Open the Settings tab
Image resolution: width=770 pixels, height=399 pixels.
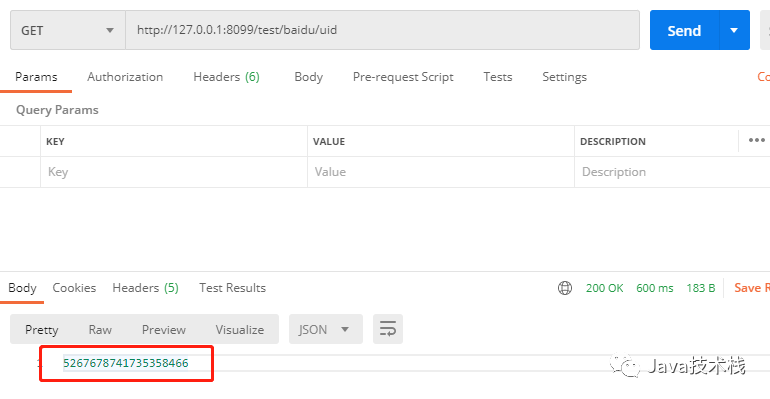(564, 77)
